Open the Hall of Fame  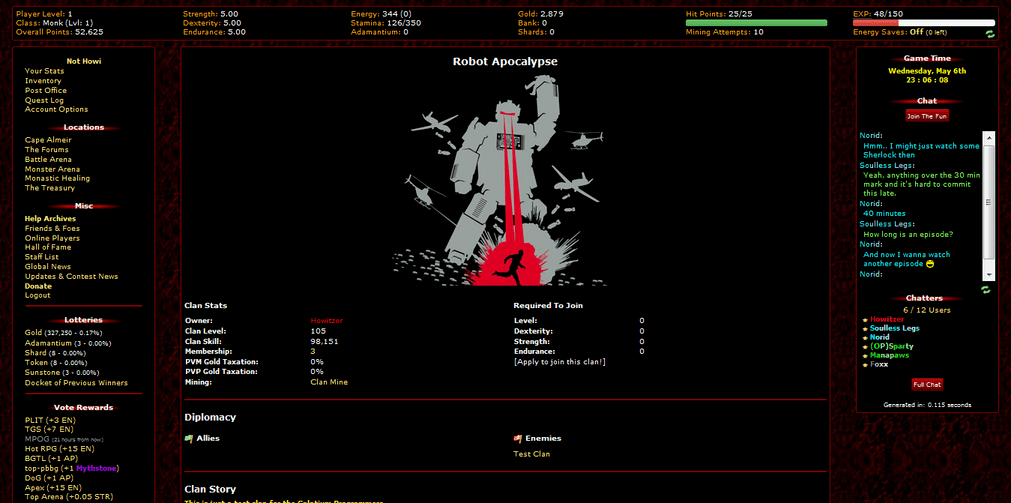click(48, 247)
